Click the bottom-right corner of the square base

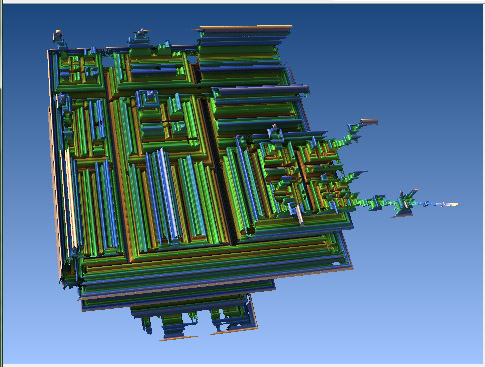(347, 265)
